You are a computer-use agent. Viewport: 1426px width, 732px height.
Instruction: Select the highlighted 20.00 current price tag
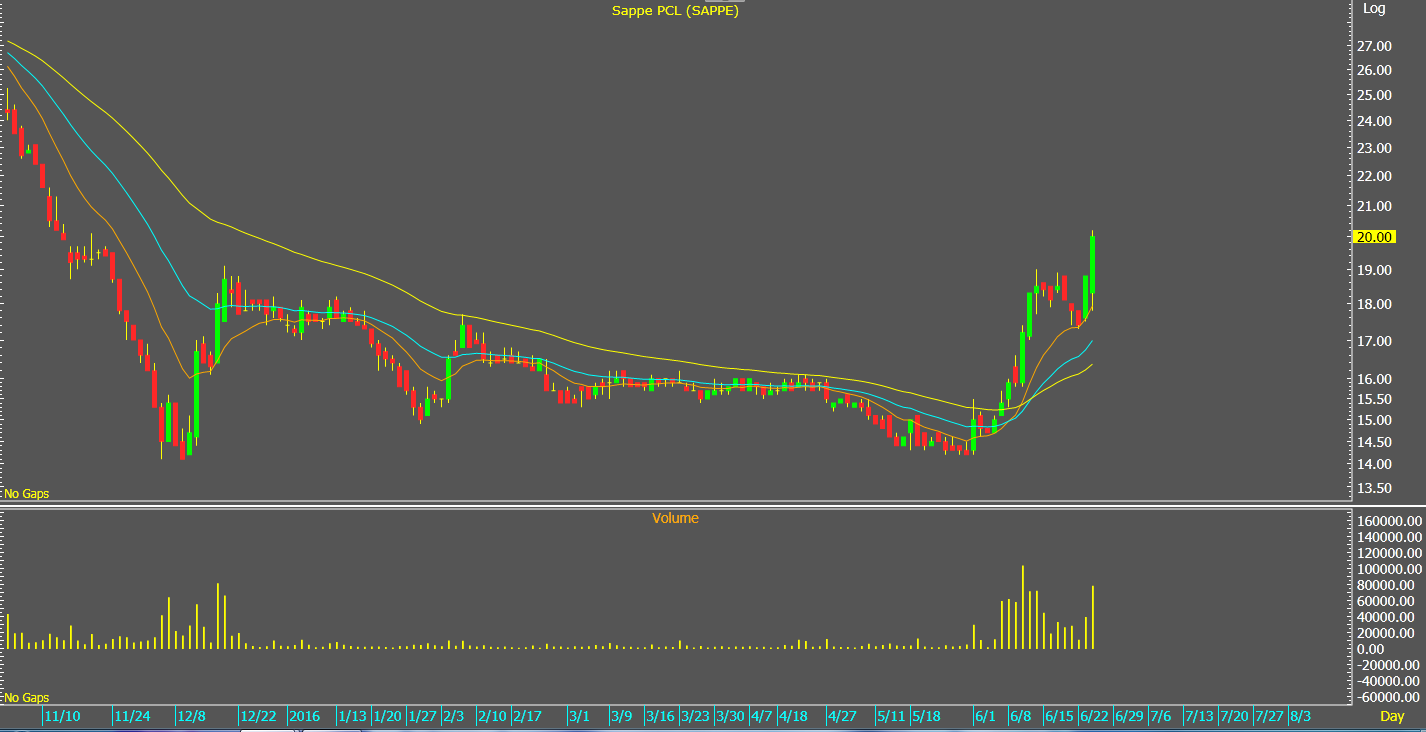[1373, 237]
